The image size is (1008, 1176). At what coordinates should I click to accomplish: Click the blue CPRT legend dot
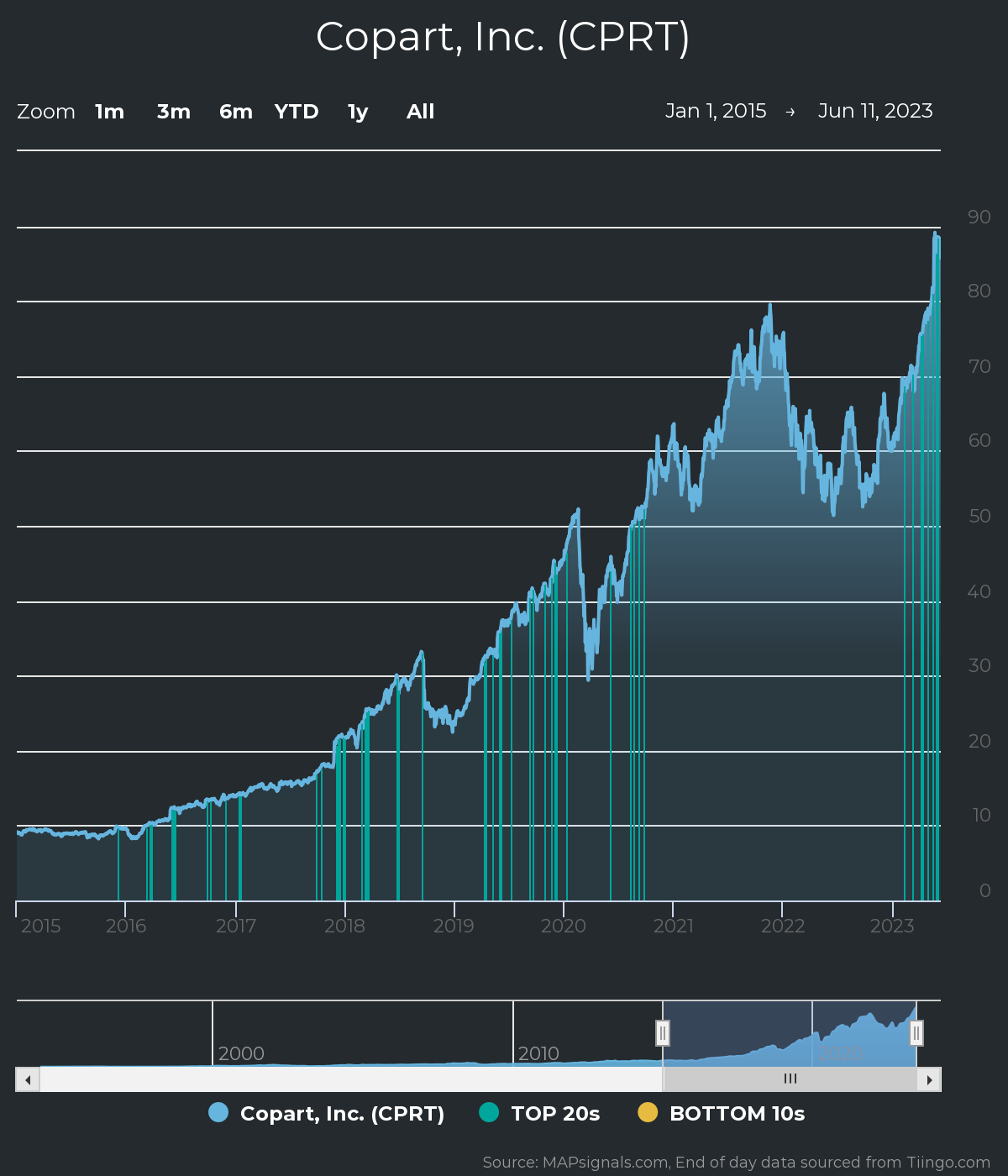[x=218, y=1112]
